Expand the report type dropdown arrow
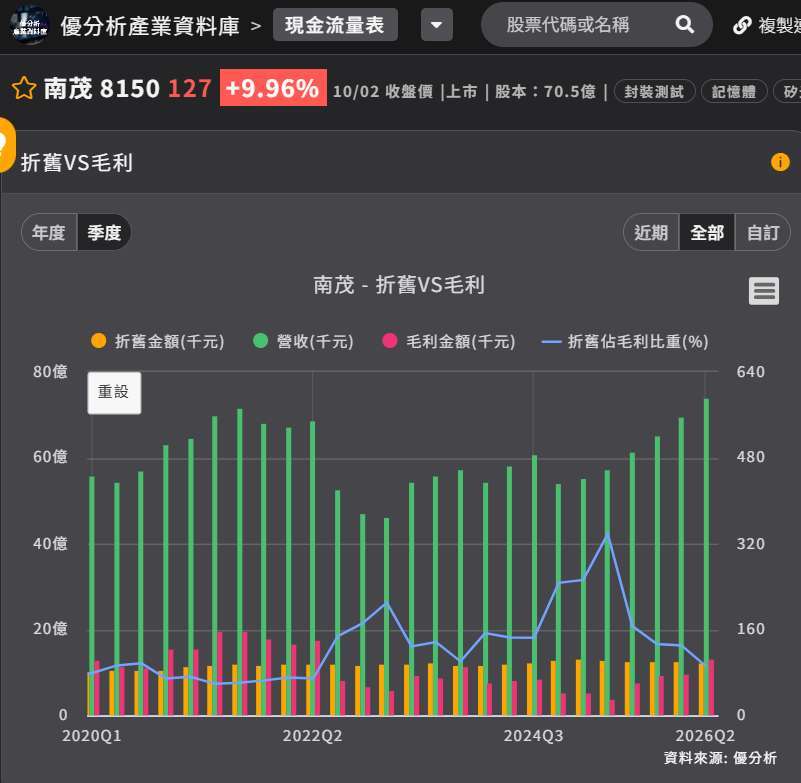Viewport: 801px width, 783px height. 436,25
